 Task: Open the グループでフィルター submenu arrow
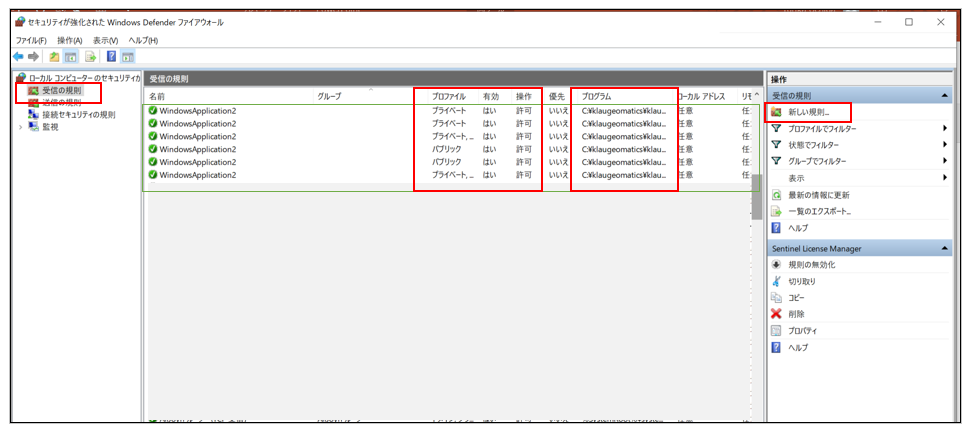coord(944,161)
